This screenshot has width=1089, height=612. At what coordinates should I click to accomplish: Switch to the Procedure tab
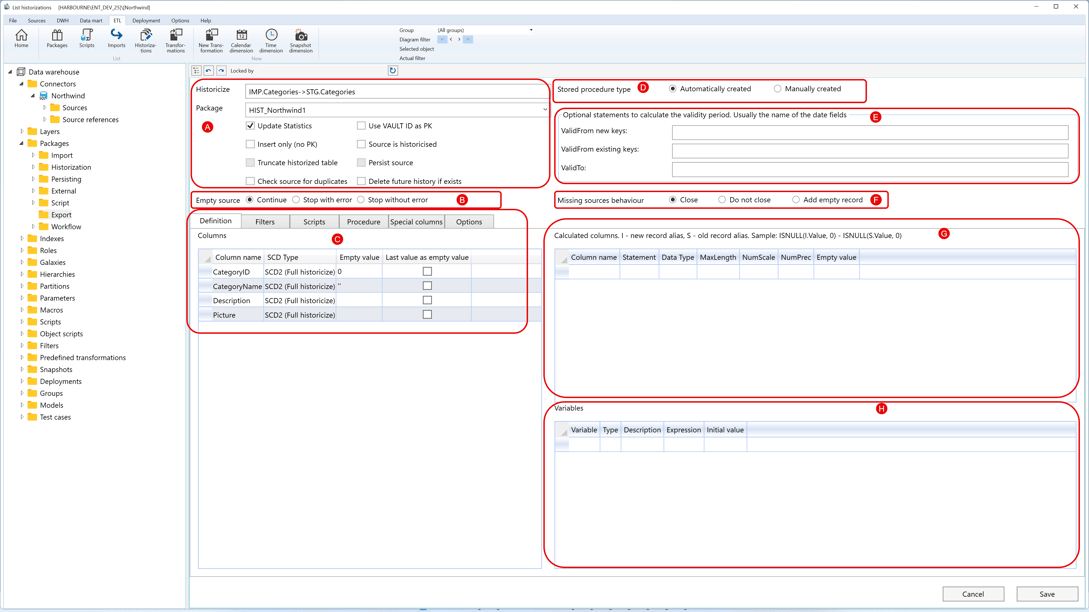click(x=363, y=222)
